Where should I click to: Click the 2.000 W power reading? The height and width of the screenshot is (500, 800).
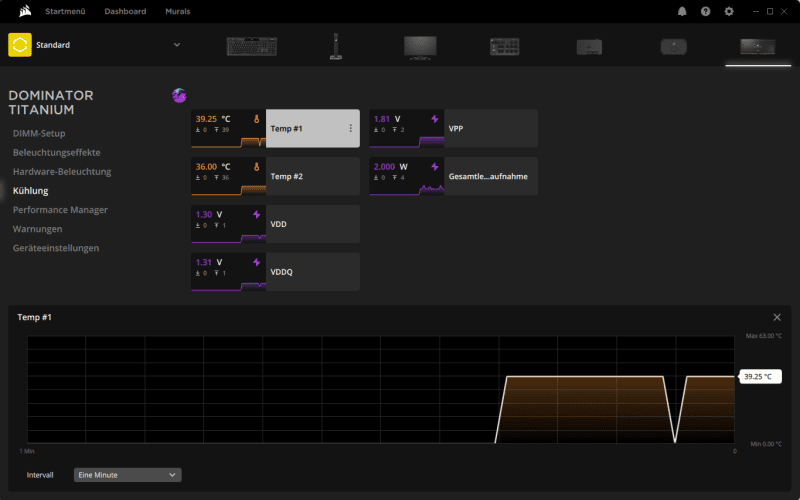coord(391,167)
